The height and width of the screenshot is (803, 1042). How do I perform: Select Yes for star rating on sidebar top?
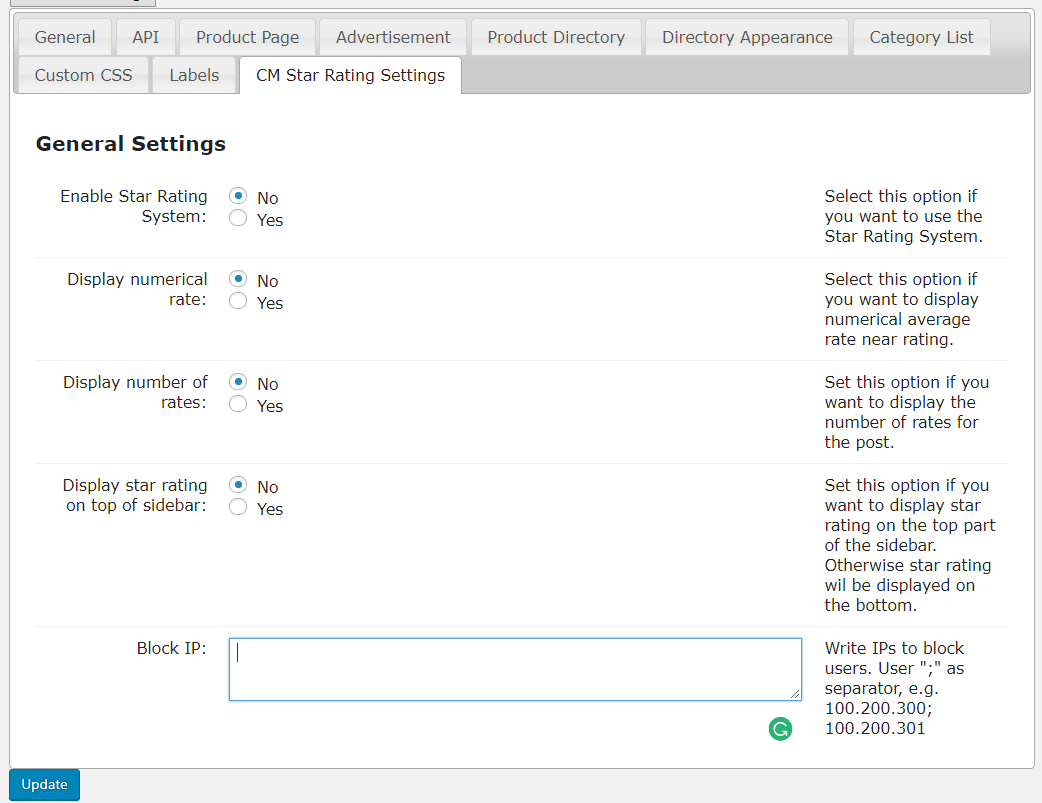click(238, 508)
